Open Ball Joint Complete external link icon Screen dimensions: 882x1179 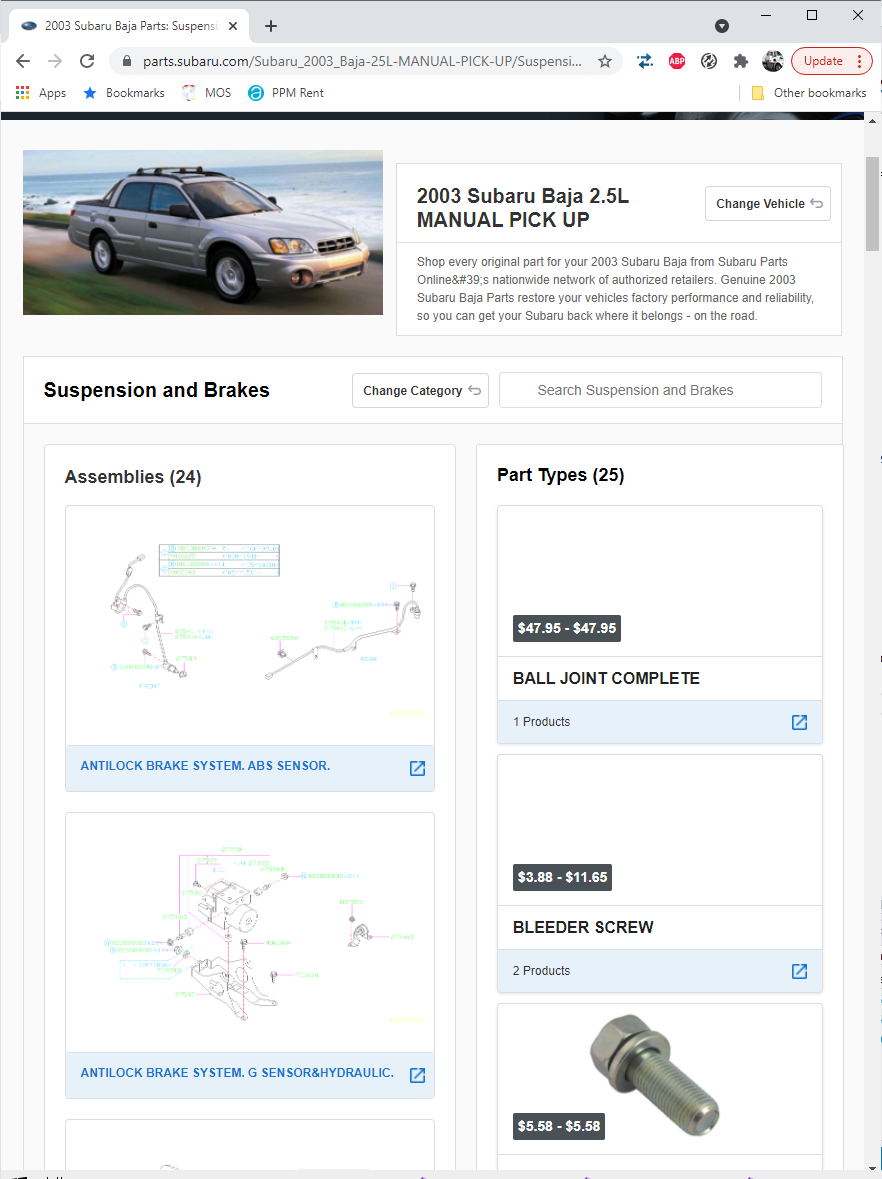point(799,723)
